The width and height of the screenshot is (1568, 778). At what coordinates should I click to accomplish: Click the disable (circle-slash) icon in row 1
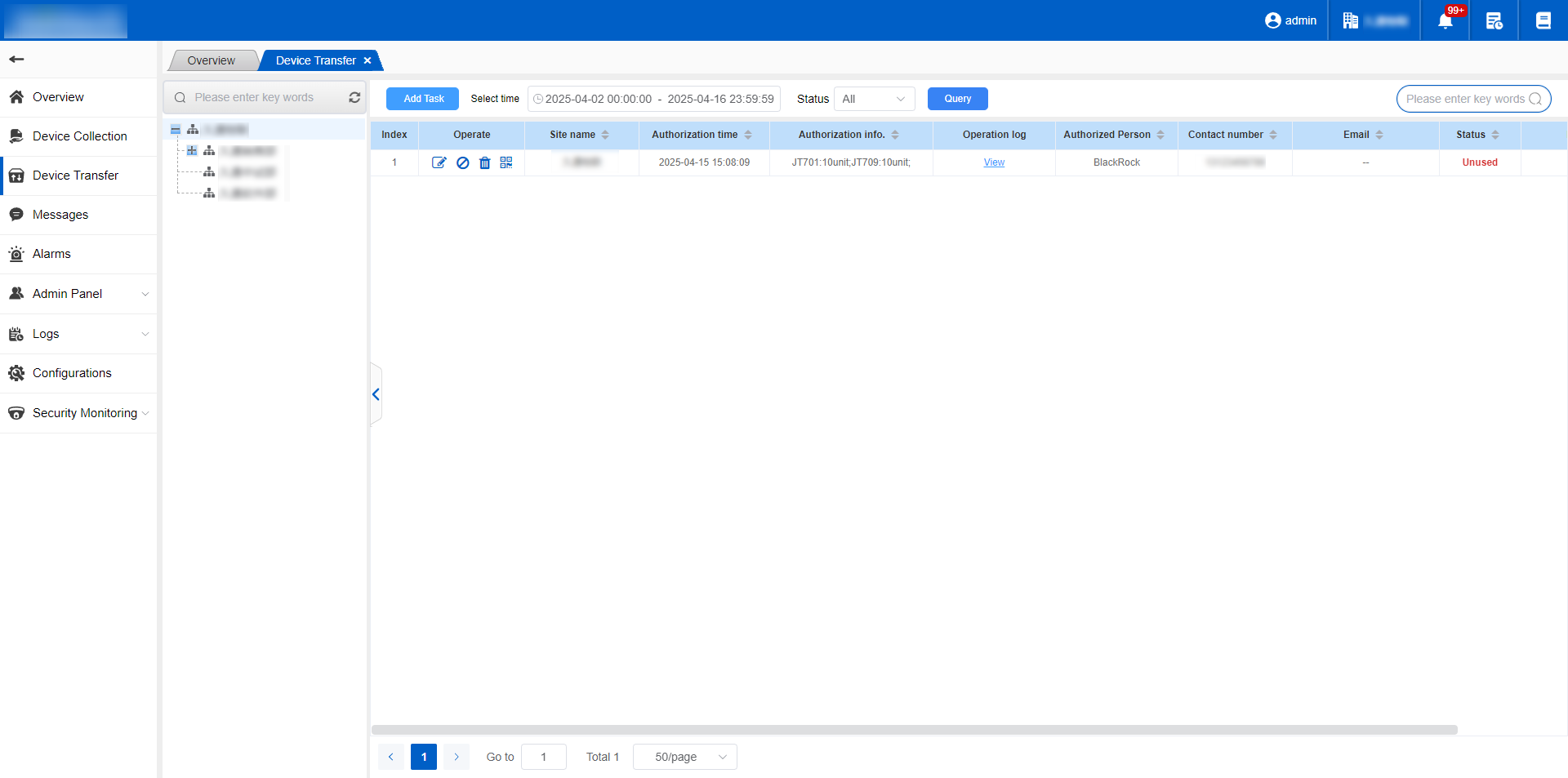[x=462, y=162]
